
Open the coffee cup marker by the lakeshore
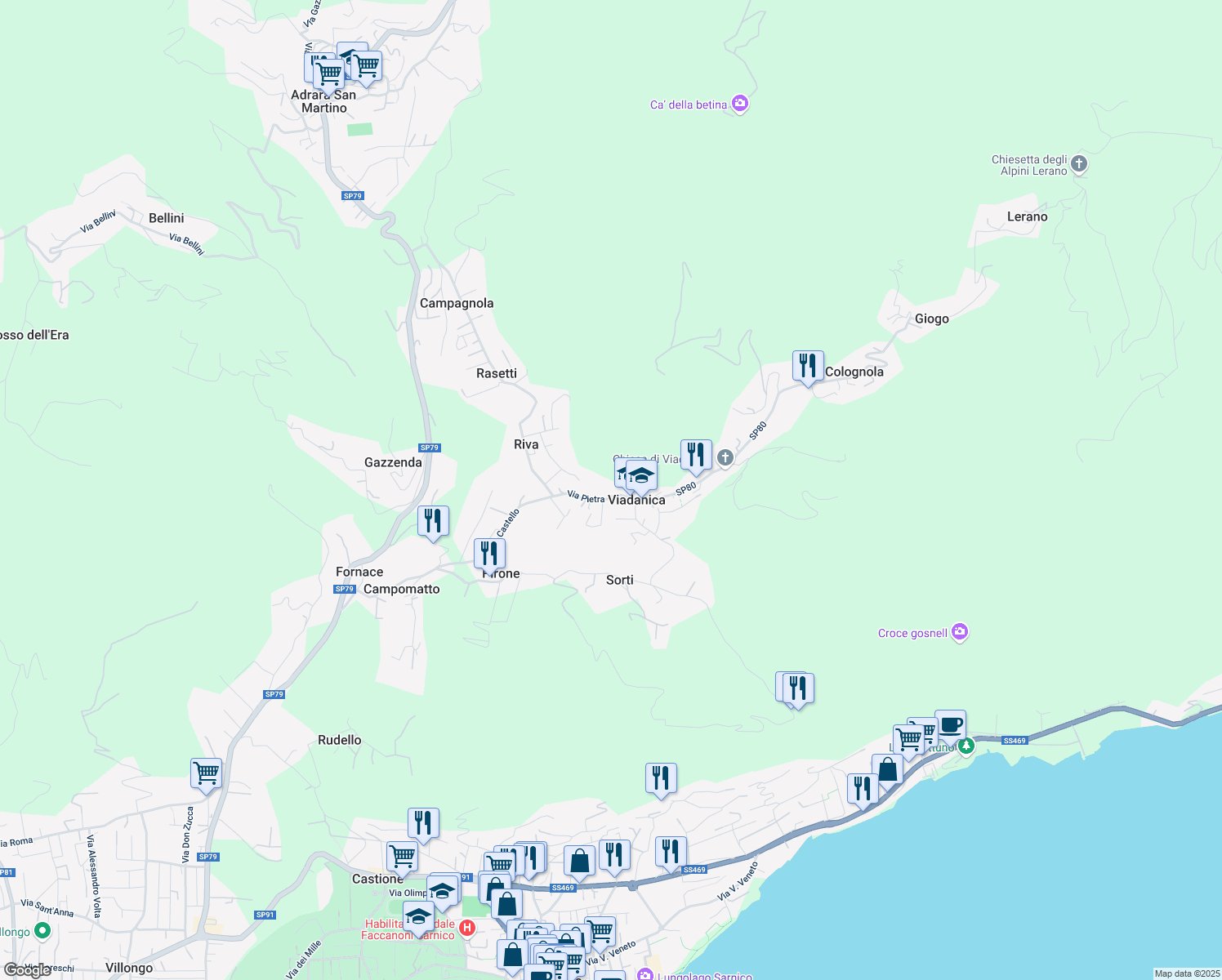[x=950, y=726]
